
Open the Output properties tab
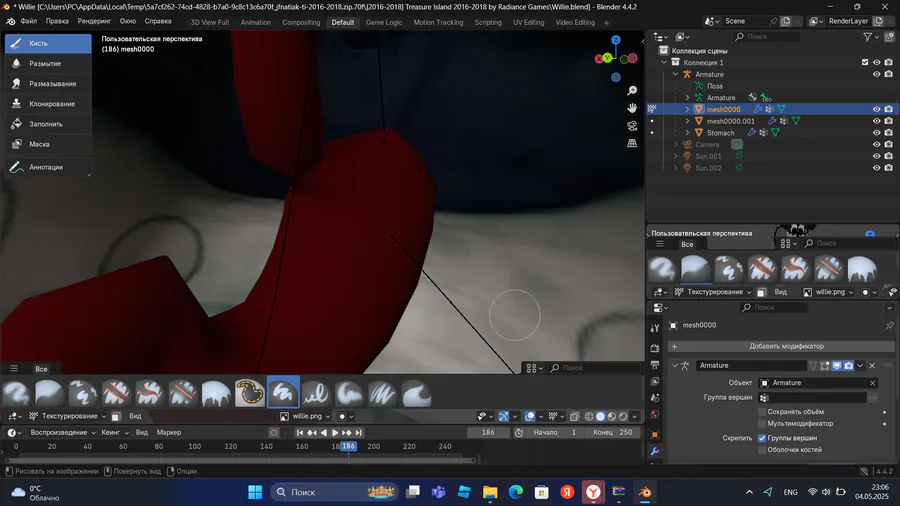655,365
